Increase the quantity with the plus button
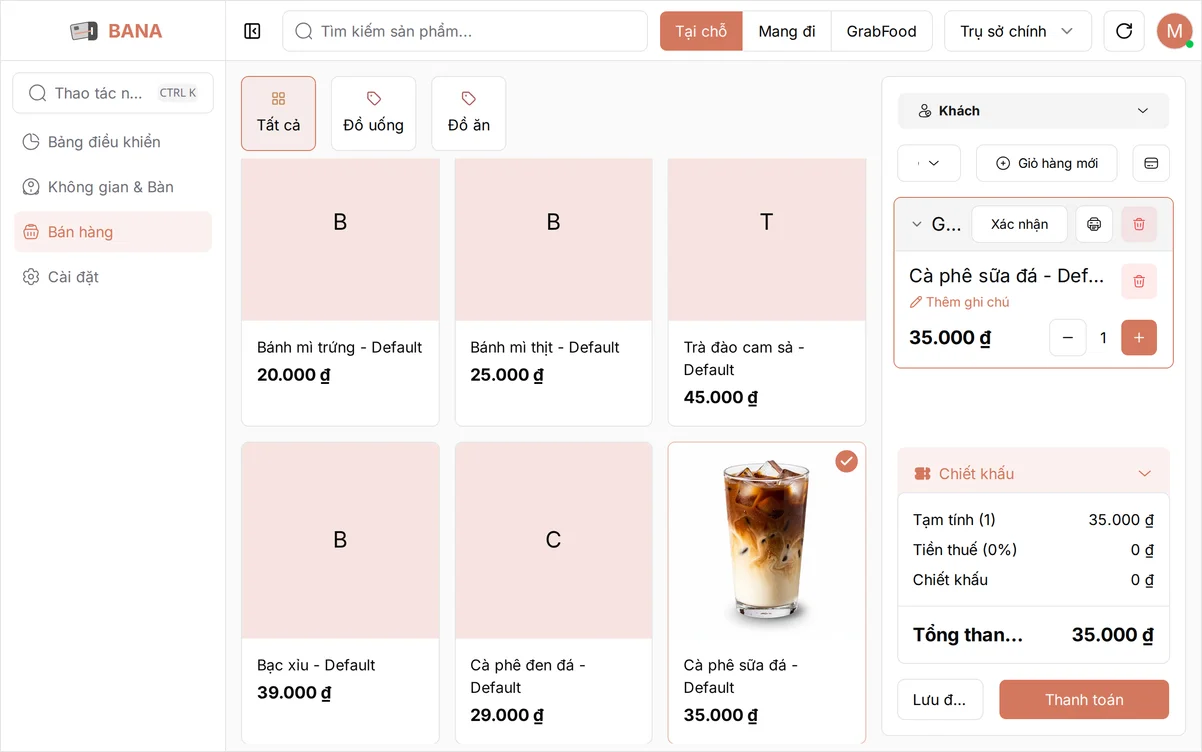The width and height of the screenshot is (1202, 752). coord(1139,338)
